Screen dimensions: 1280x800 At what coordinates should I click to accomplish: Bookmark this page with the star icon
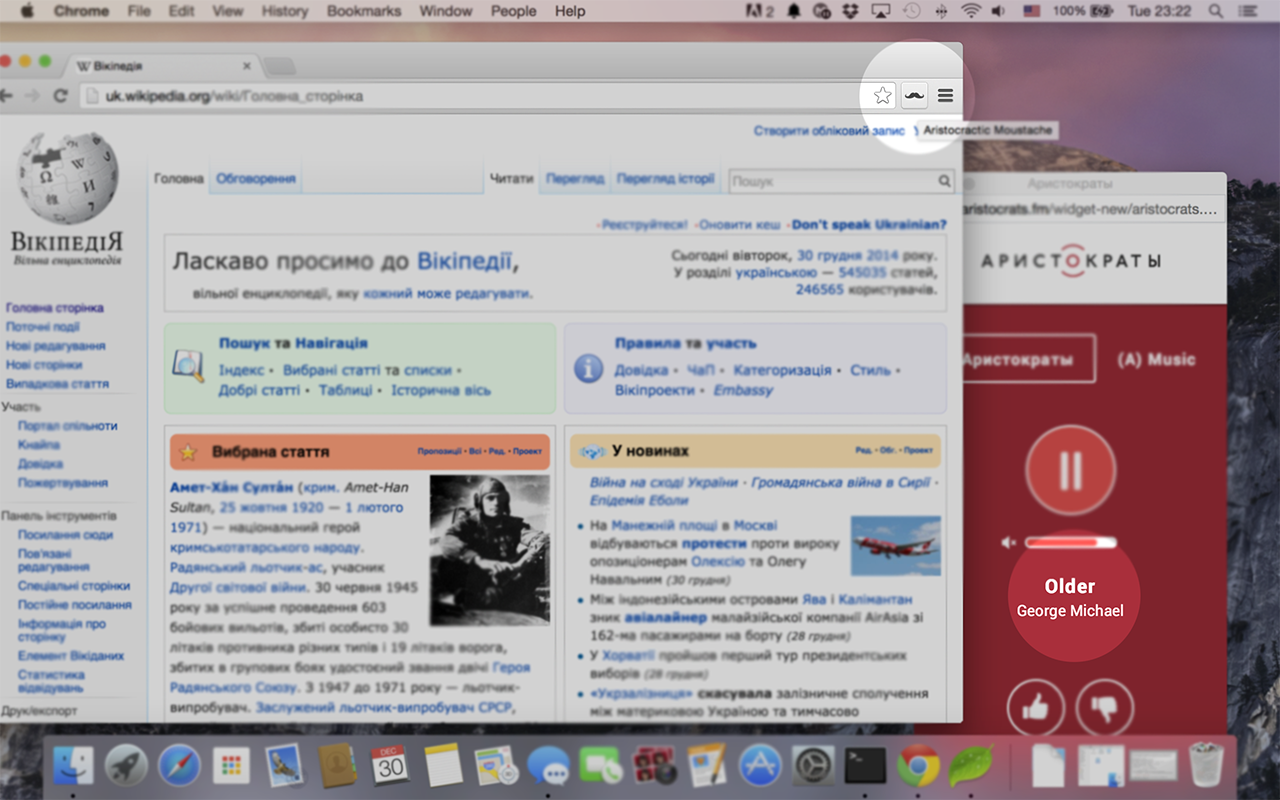click(882, 96)
